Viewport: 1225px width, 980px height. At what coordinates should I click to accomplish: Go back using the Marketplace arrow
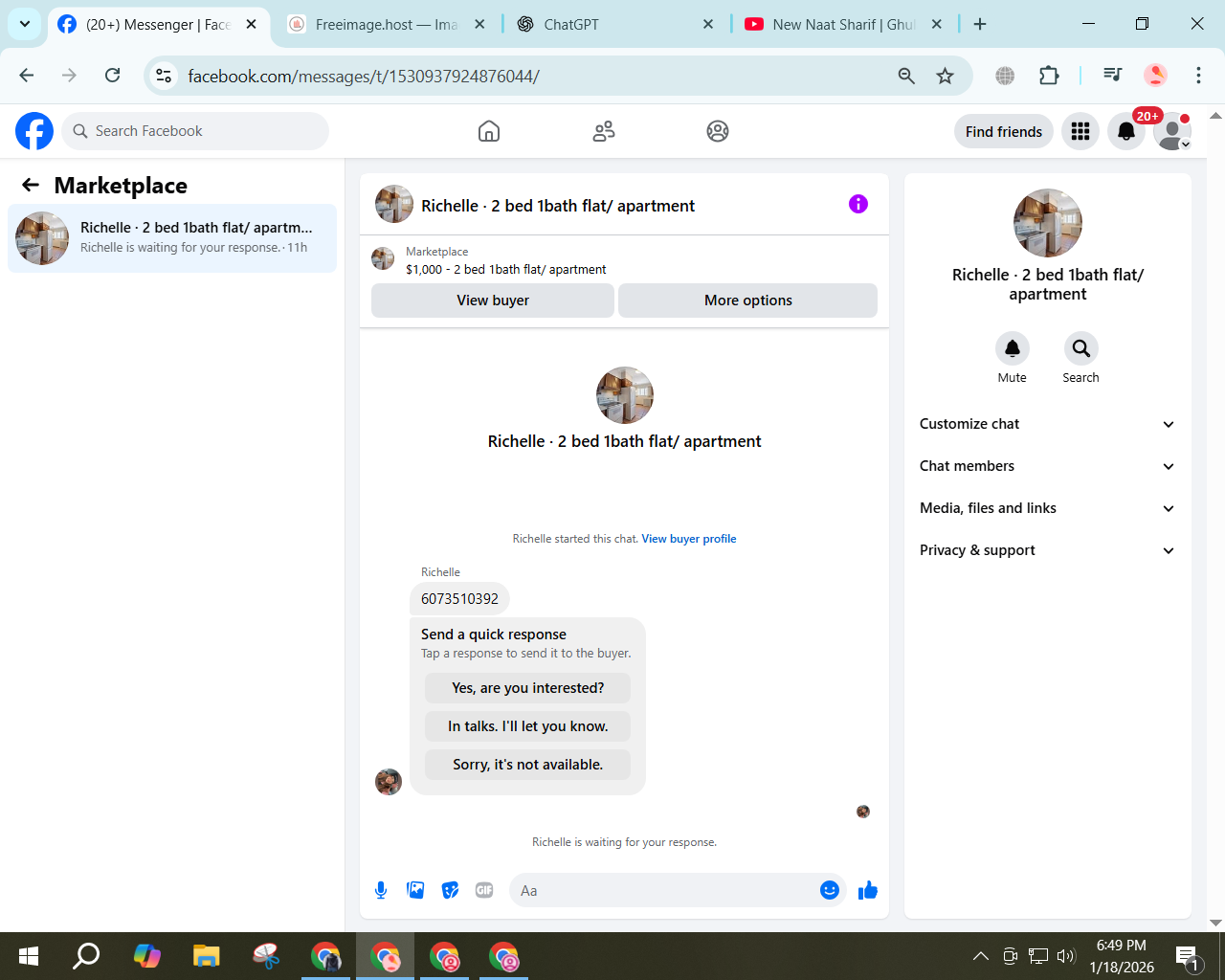click(31, 185)
